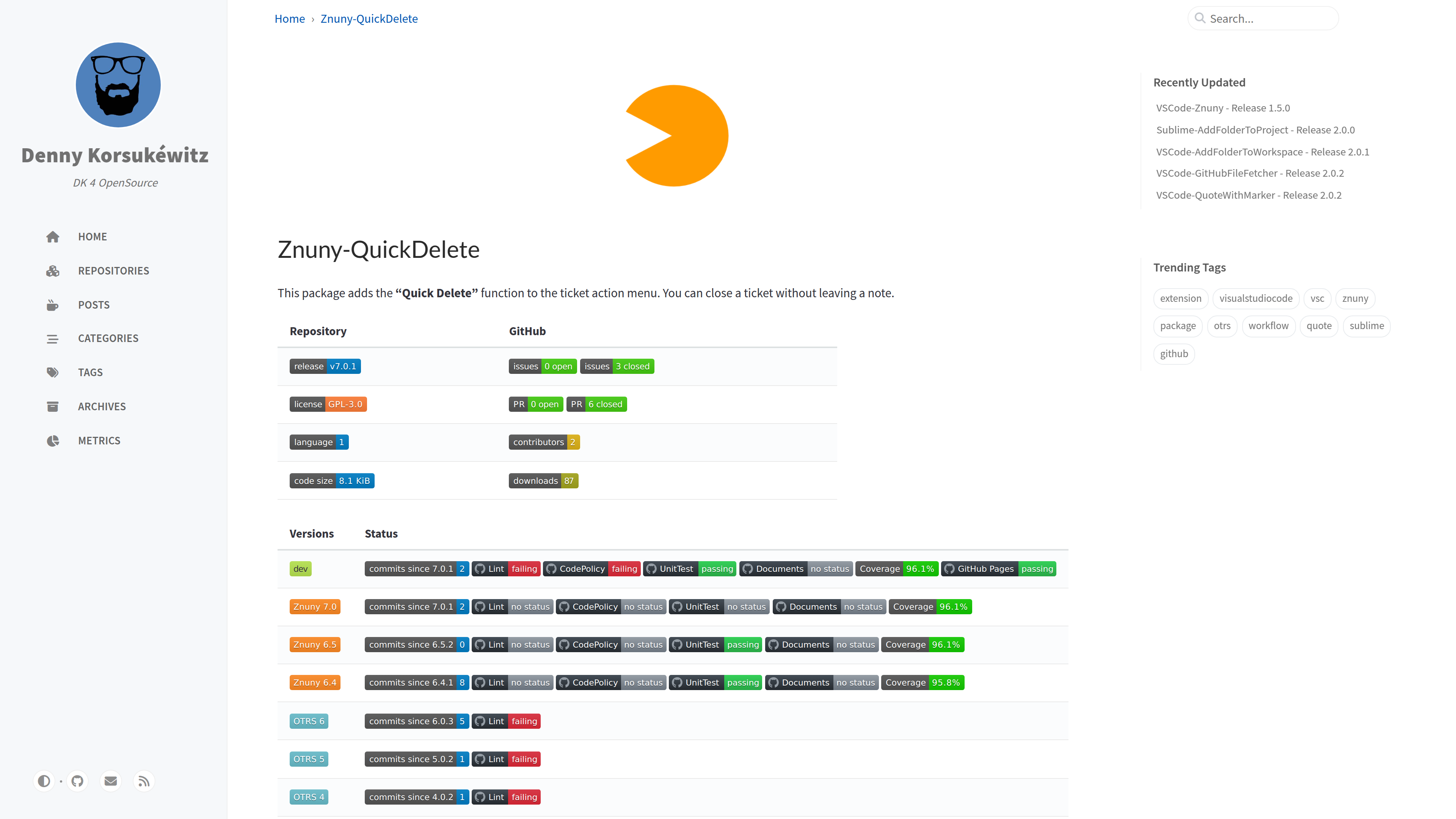Open REPOSITORIES in the sidebar menu
The image size is (1456, 819).
[114, 271]
